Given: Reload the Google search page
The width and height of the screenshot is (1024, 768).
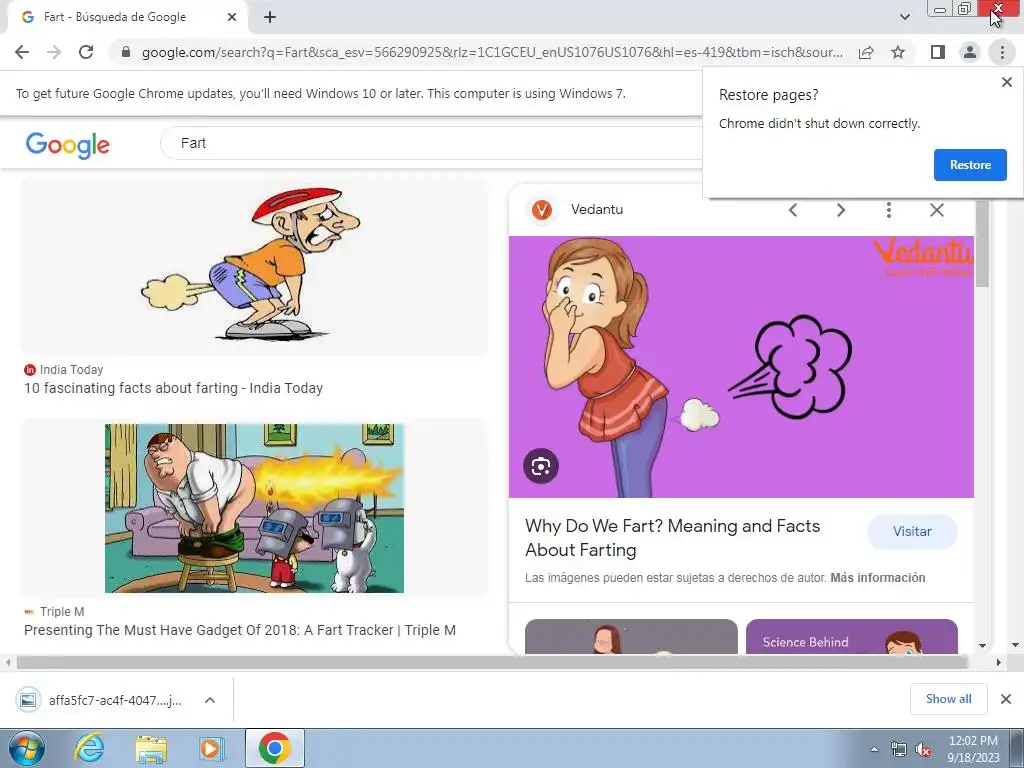Looking at the screenshot, I should tap(86, 52).
